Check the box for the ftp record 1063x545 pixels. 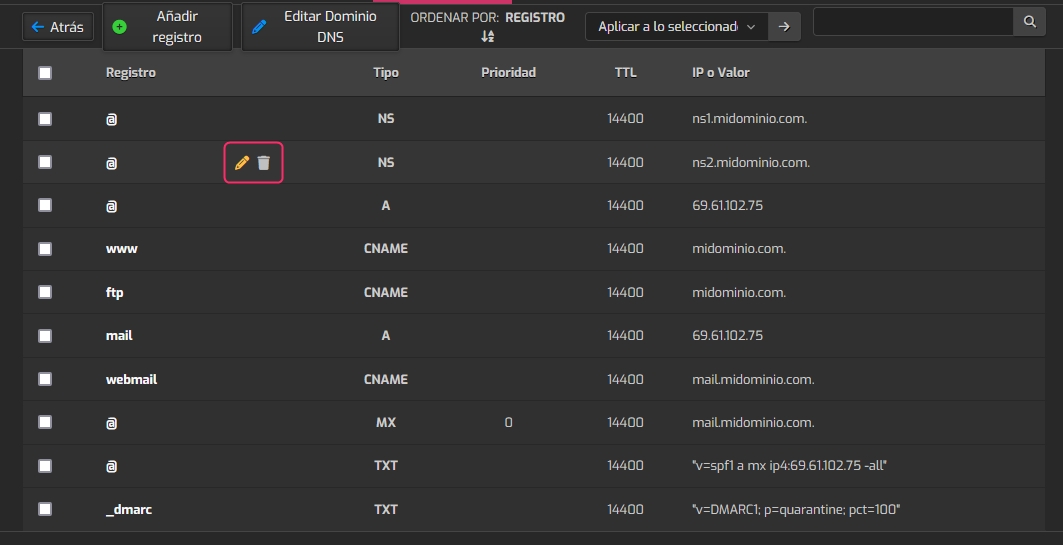pyautogui.click(x=45, y=292)
